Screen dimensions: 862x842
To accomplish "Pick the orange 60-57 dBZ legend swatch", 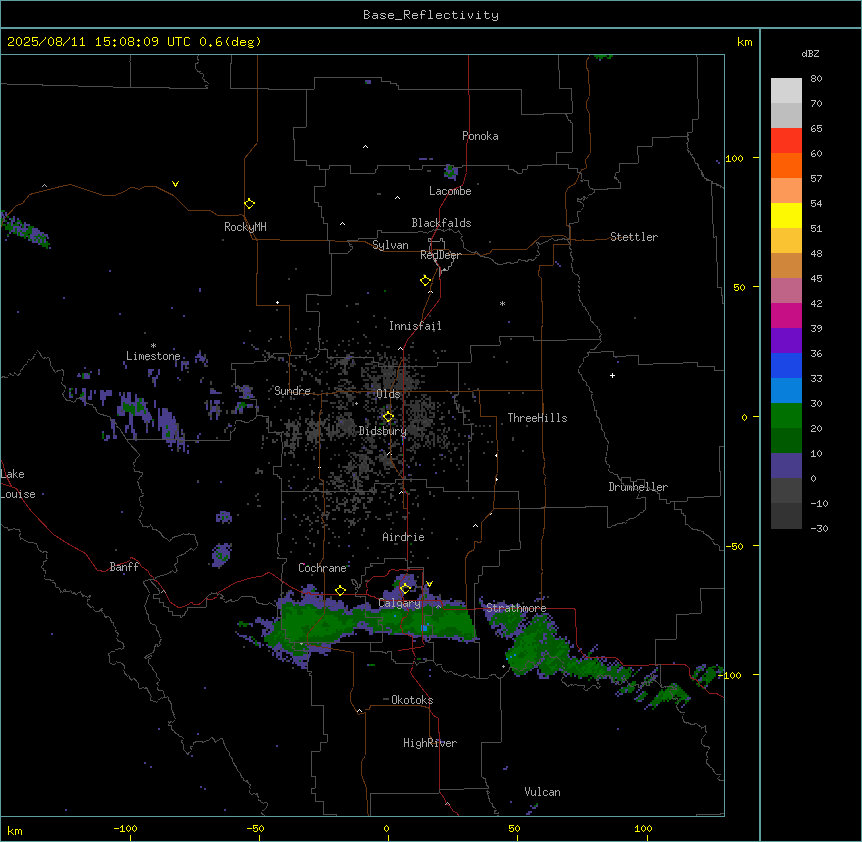I will point(786,165).
